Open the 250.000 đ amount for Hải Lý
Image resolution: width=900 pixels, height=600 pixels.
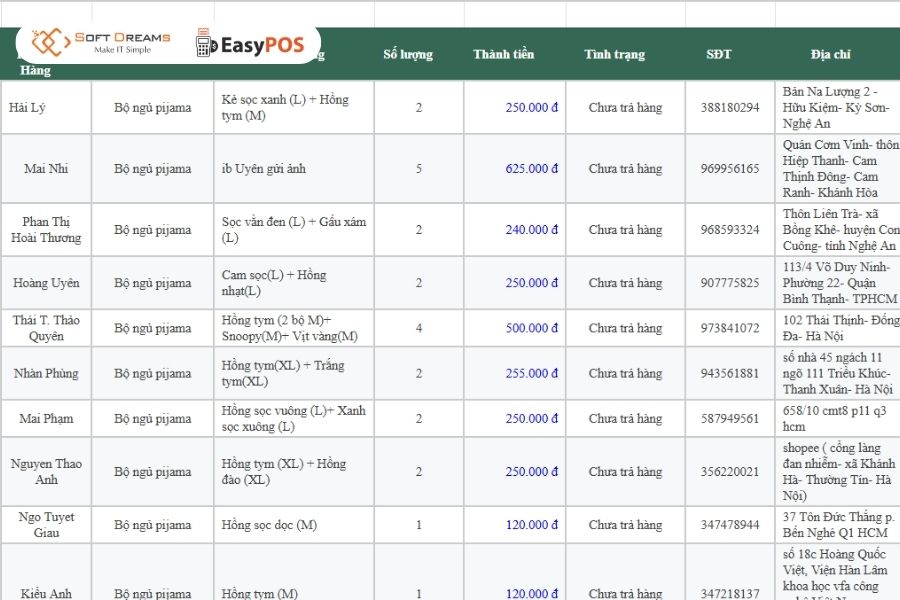532,108
